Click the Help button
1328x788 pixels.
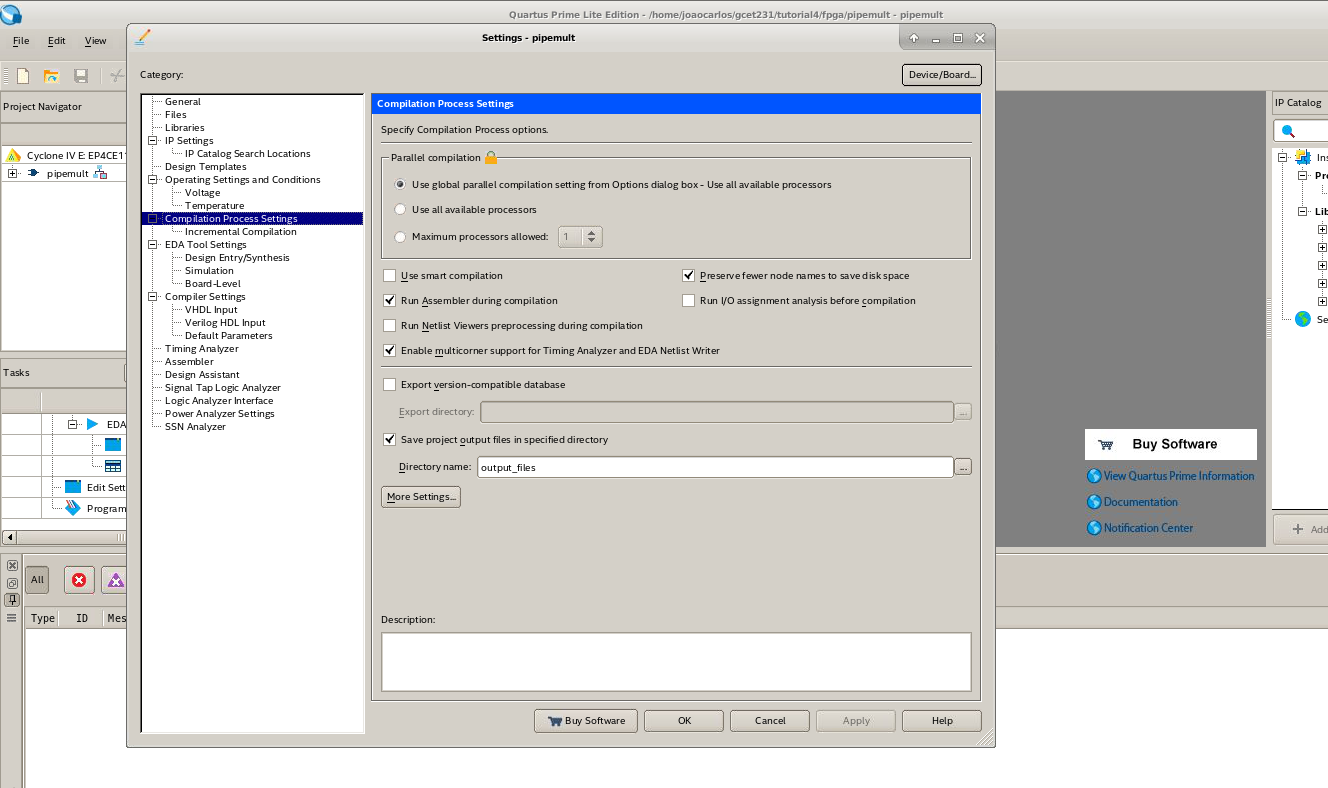(x=942, y=721)
